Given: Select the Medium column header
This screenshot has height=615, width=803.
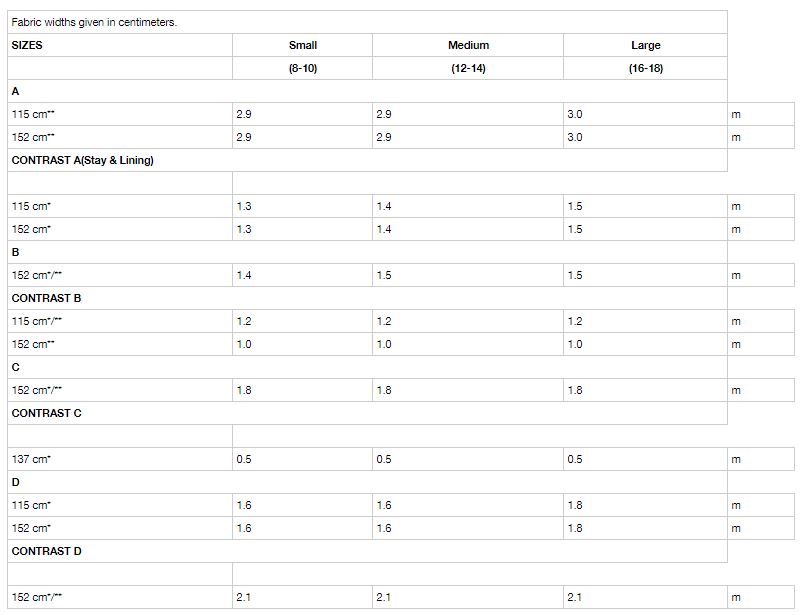Looking at the screenshot, I should 468,45.
